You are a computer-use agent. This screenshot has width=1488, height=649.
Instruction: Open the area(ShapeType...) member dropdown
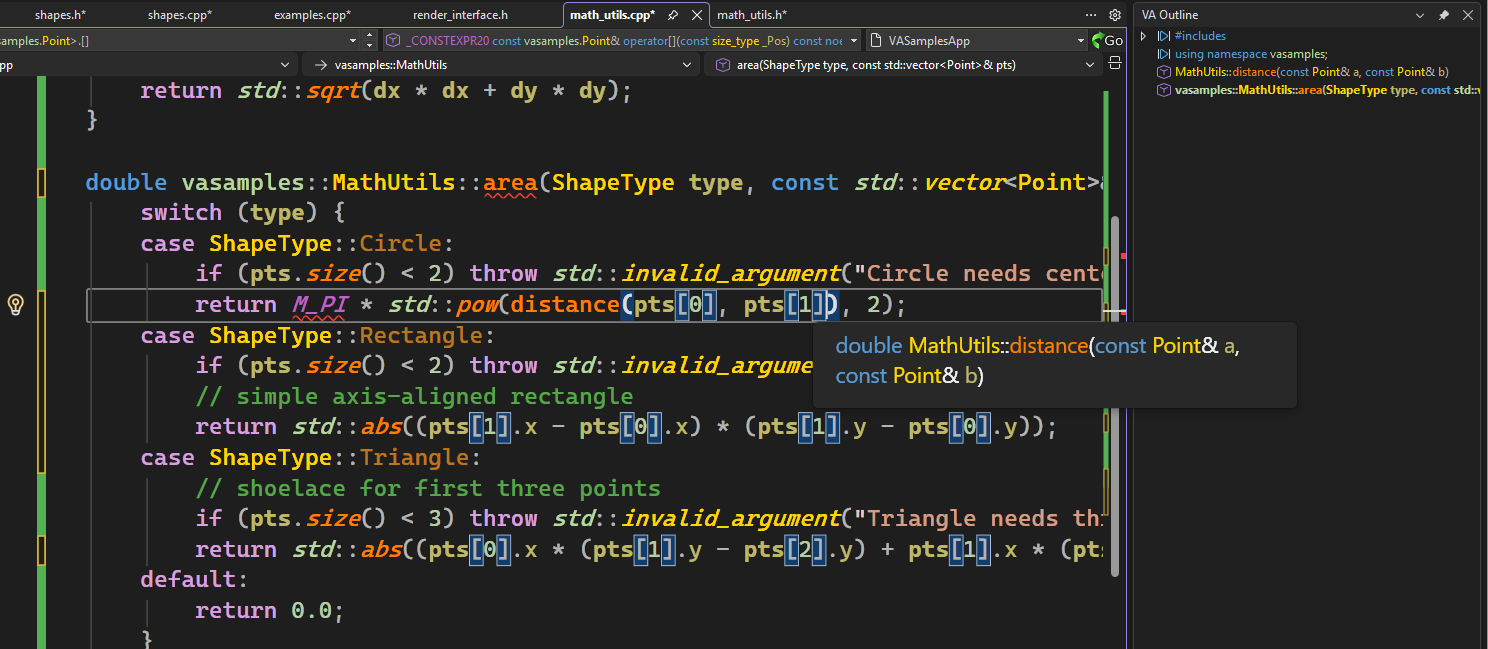point(1090,63)
